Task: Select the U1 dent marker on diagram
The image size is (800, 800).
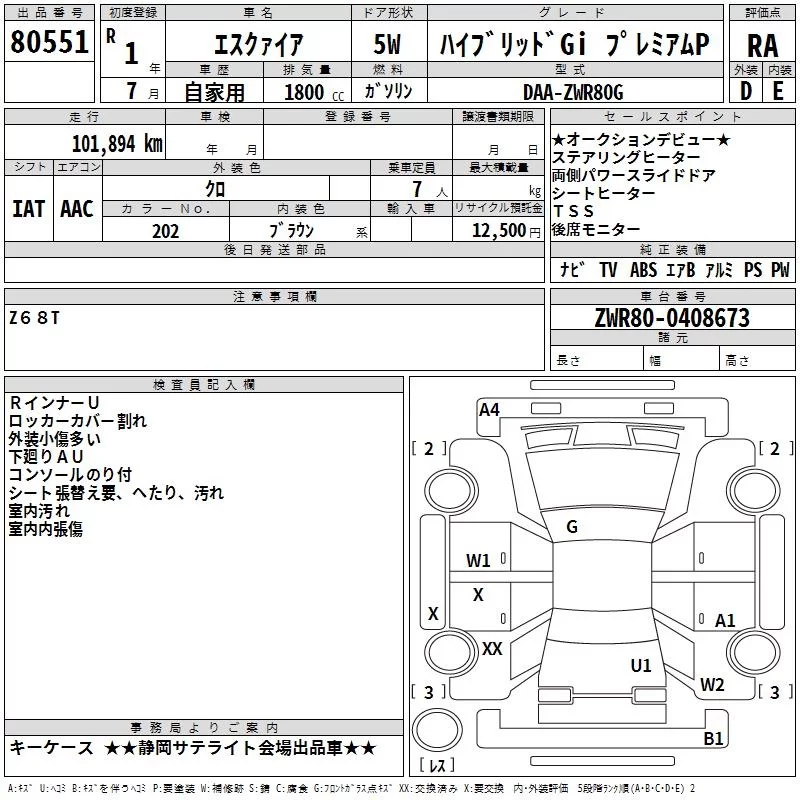Action: tap(641, 665)
